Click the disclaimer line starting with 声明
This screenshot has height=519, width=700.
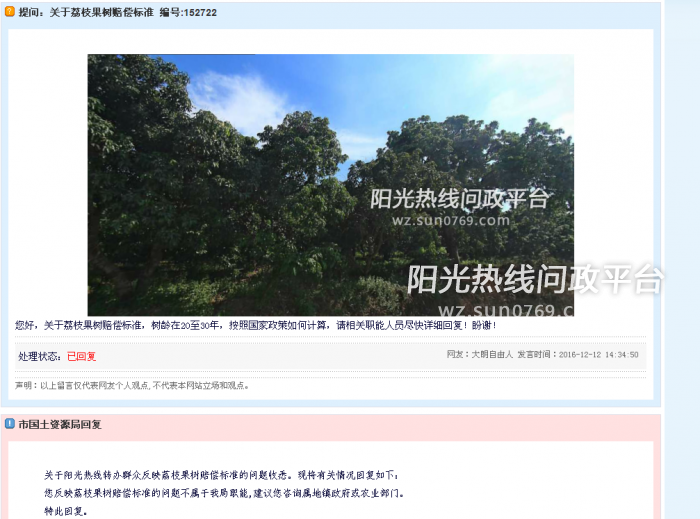132,385
